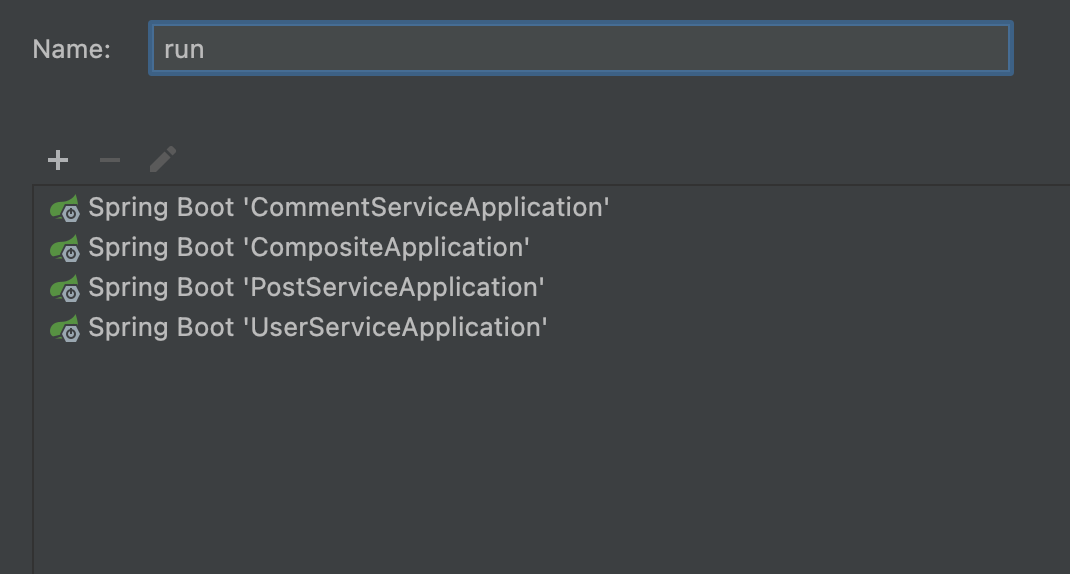This screenshot has width=1070, height=574.
Task: Choose the 'PostServiceApplication' list entry text
Action: pos(316,288)
